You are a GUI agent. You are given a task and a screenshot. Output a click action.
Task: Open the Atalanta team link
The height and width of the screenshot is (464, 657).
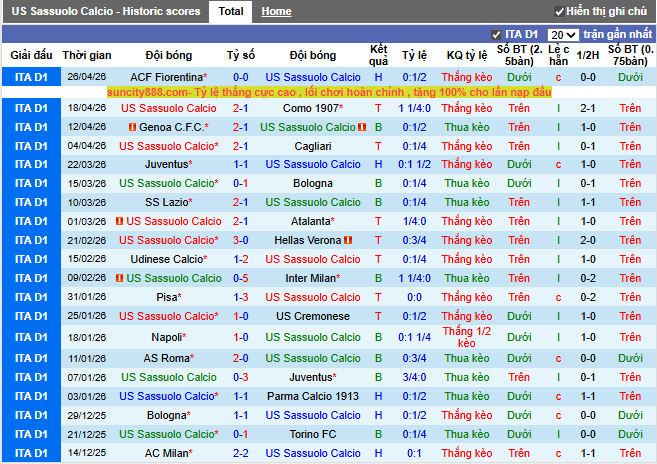(310, 221)
